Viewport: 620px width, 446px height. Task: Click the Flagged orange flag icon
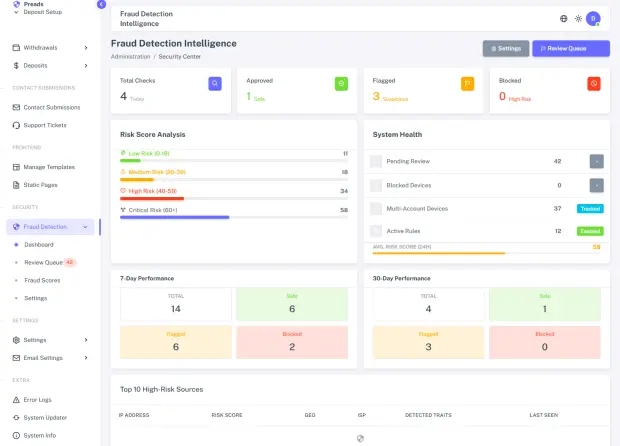pos(467,83)
